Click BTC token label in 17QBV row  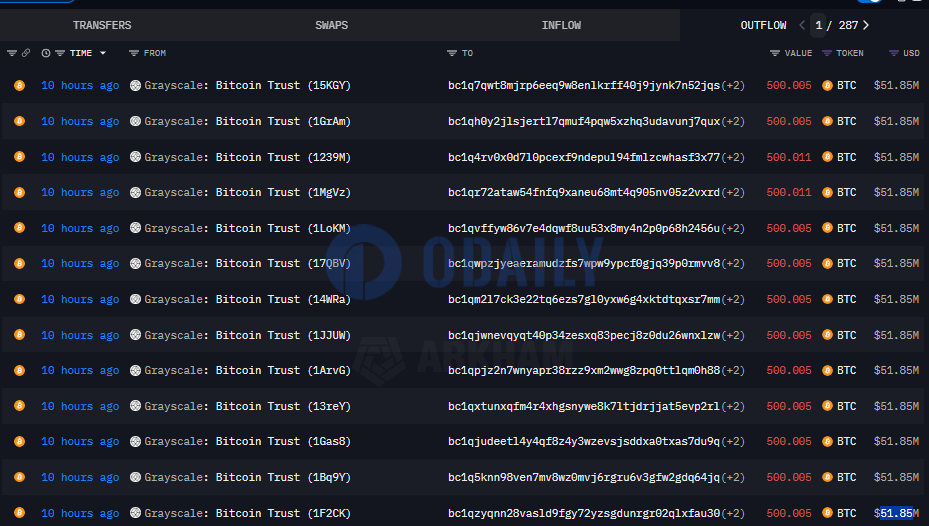[847, 264]
